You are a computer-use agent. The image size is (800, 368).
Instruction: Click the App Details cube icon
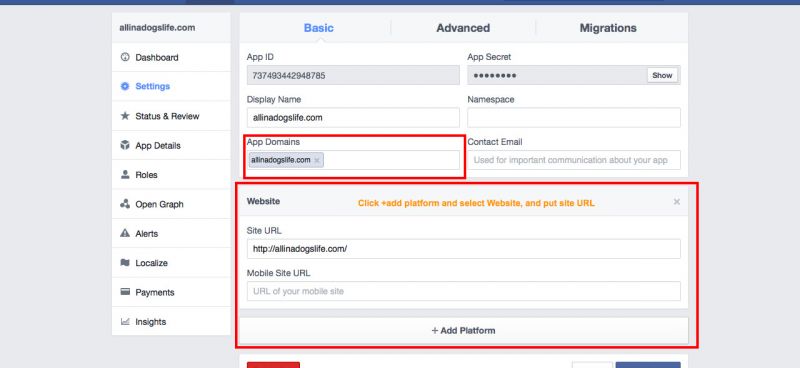pos(124,145)
